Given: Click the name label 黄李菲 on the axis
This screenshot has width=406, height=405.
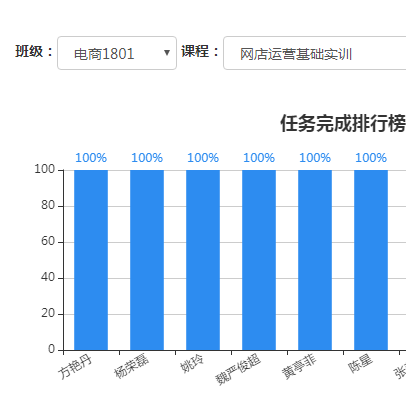Looking at the screenshot, I should [x=299, y=367].
